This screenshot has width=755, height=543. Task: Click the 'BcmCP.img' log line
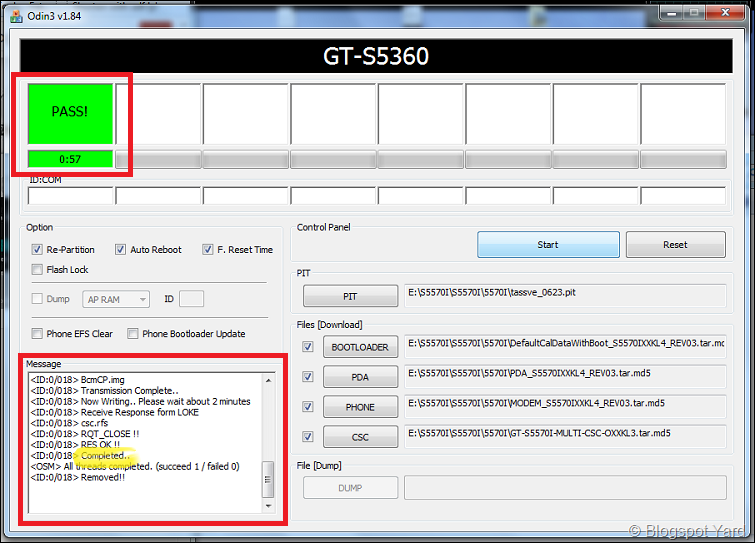coord(78,380)
